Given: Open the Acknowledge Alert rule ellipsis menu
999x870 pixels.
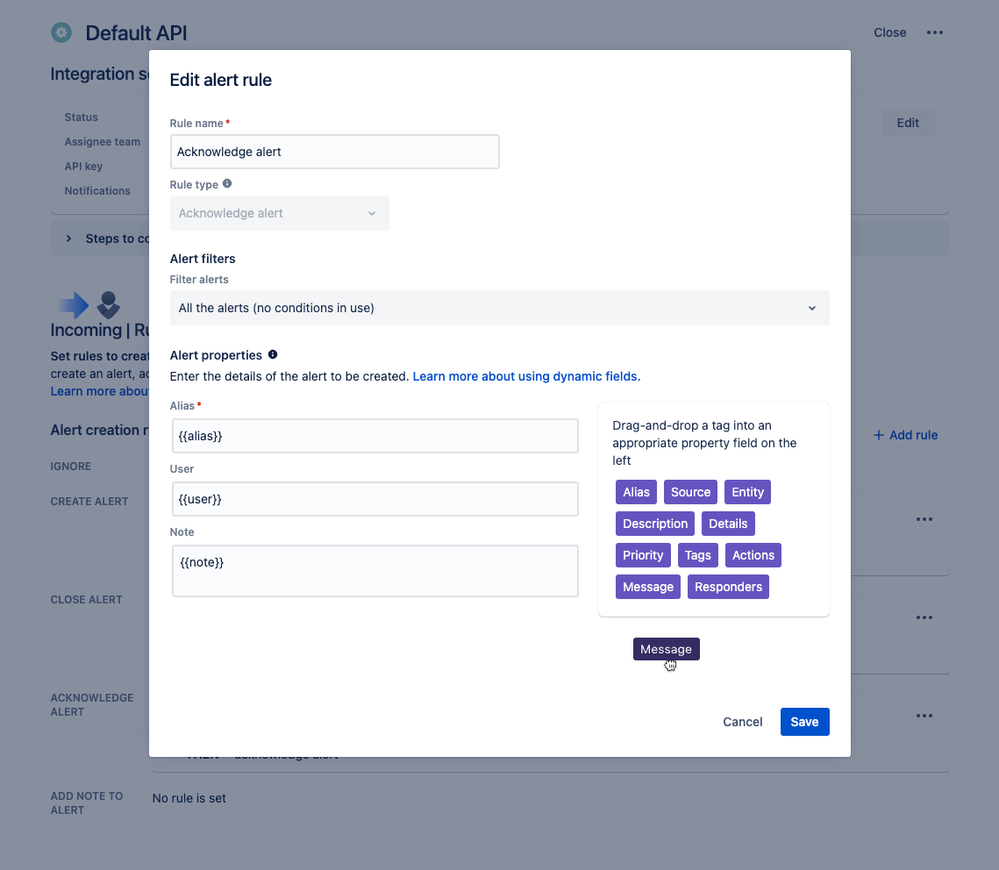Looking at the screenshot, I should [924, 716].
